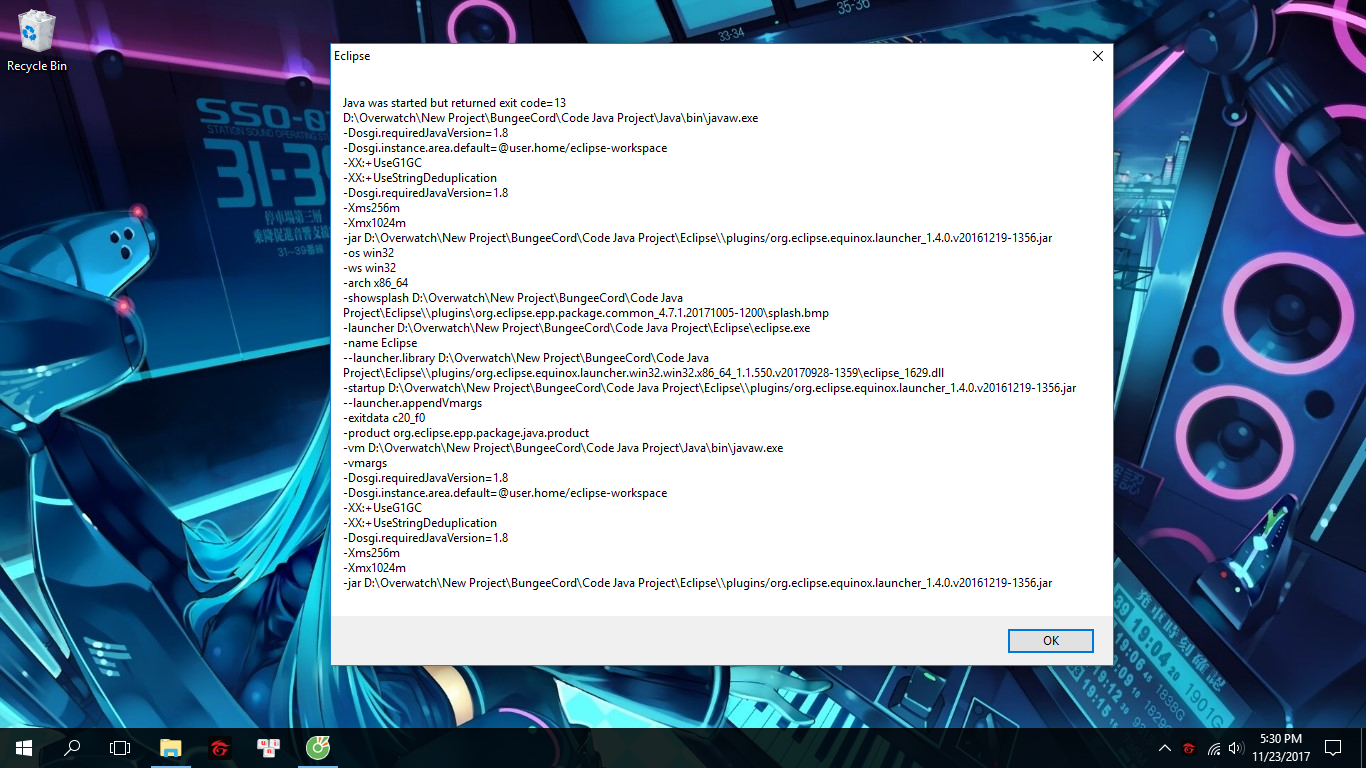
Task: Click the "-exitdata c20_f0" line
Action: click(x=383, y=418)
